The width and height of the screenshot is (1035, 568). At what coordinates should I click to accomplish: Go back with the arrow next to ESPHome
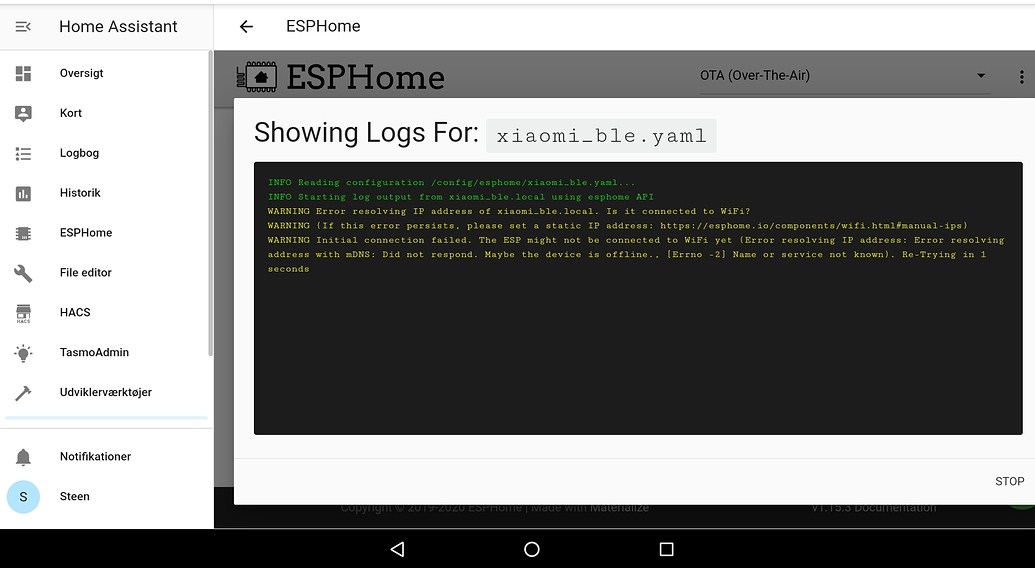[246, 26]
